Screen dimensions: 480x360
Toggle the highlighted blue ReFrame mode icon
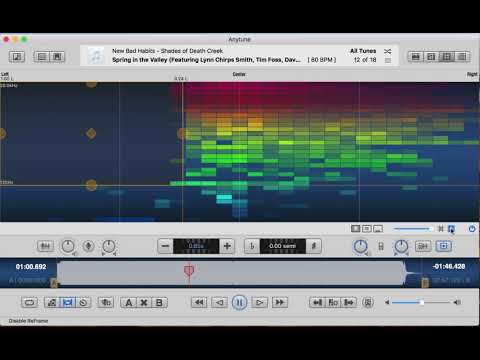click(451, 229)
